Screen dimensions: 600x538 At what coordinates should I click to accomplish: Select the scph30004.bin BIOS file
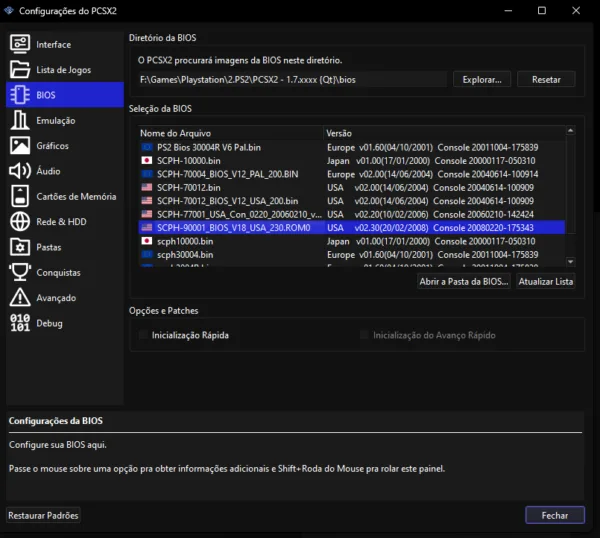[x=352, y=254]
